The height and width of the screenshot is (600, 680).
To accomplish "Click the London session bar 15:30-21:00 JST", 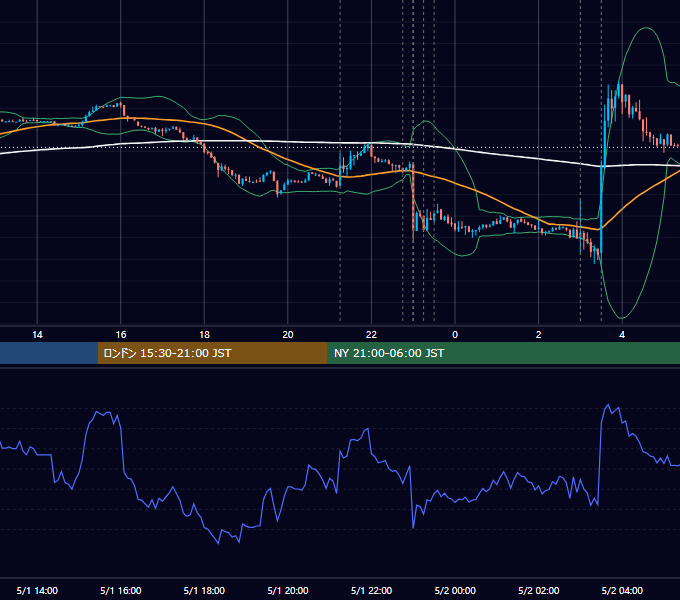I will 212,353.
